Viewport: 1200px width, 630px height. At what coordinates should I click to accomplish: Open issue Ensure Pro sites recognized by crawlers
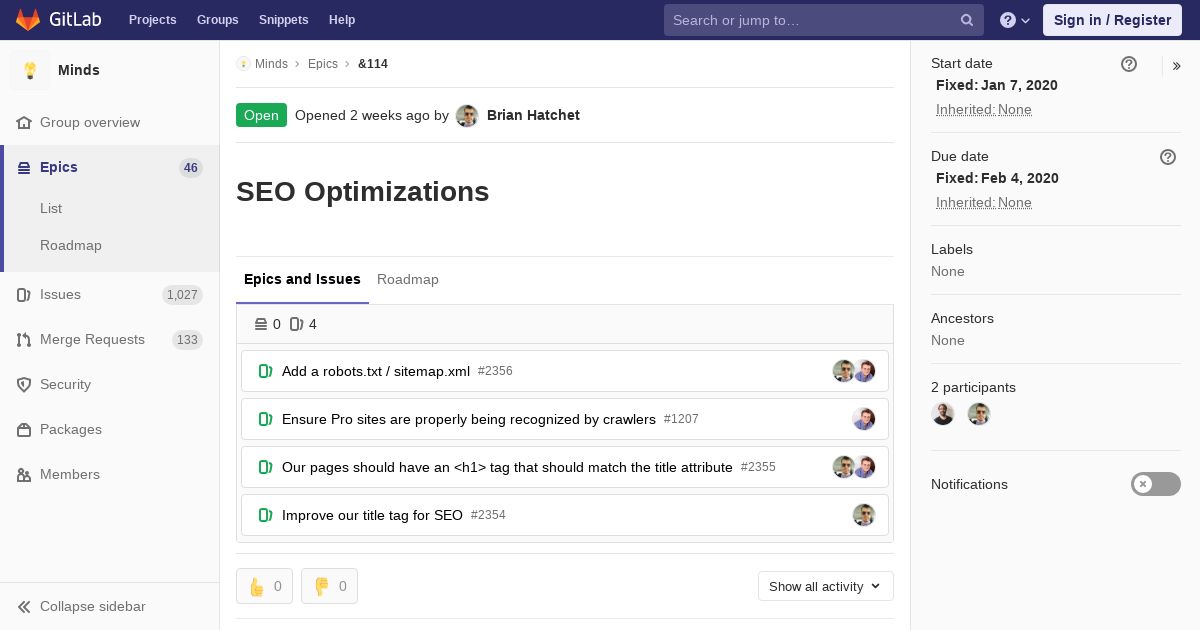coord(469,419)
